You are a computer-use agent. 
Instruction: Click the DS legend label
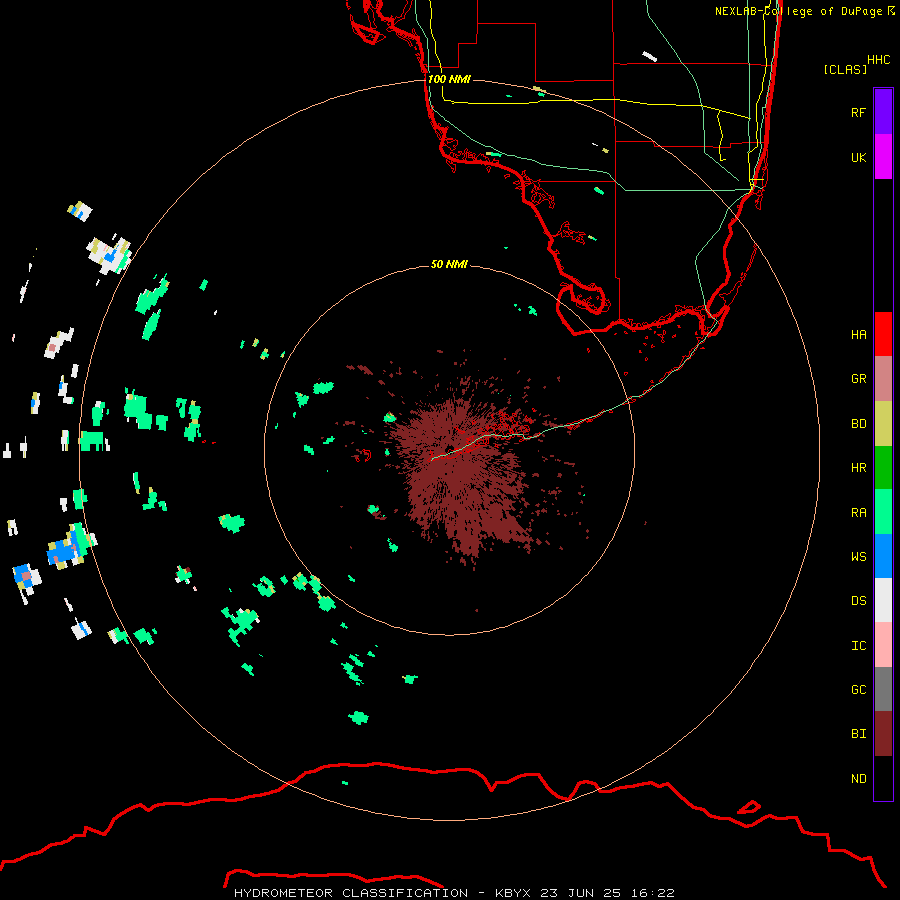click(x=858, y=601)
